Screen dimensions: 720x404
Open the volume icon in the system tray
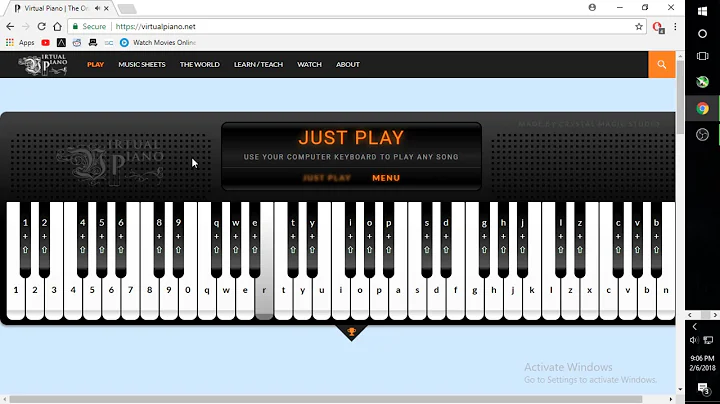click(694, 340)
